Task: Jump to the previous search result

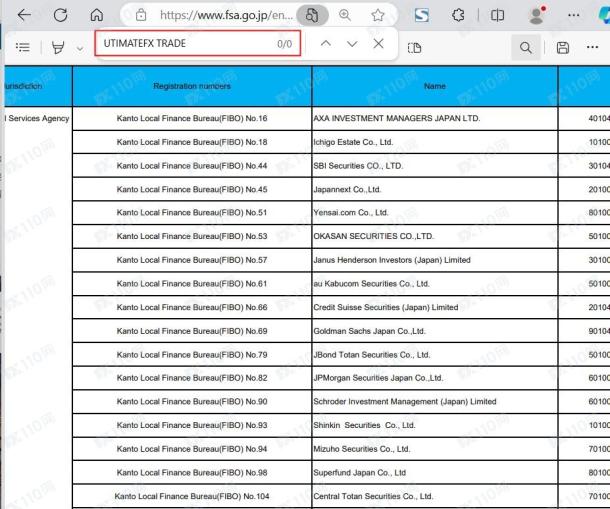Action: 326,44
